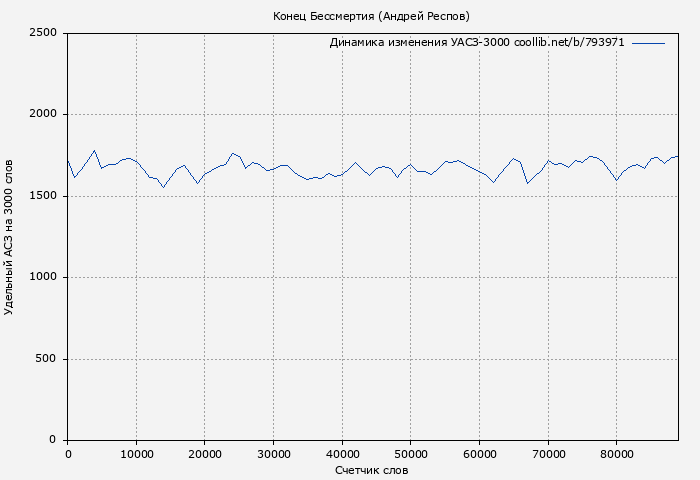Select the 10000 tick label on x-axis

136,454
